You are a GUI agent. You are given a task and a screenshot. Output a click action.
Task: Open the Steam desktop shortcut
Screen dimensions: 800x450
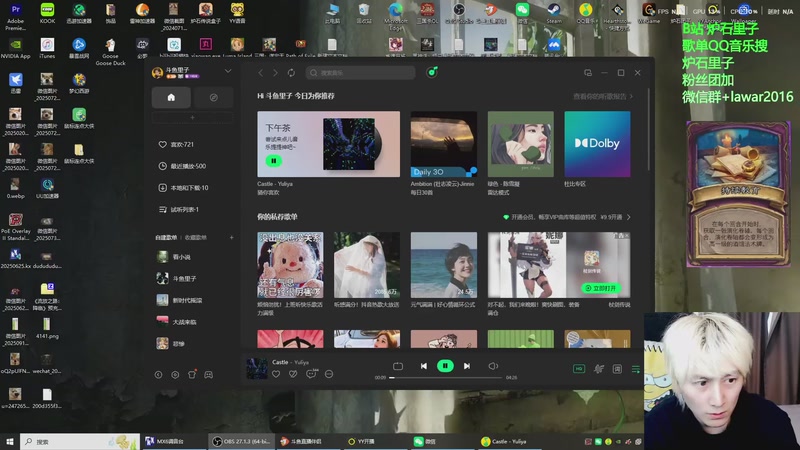tap(554, 13)
